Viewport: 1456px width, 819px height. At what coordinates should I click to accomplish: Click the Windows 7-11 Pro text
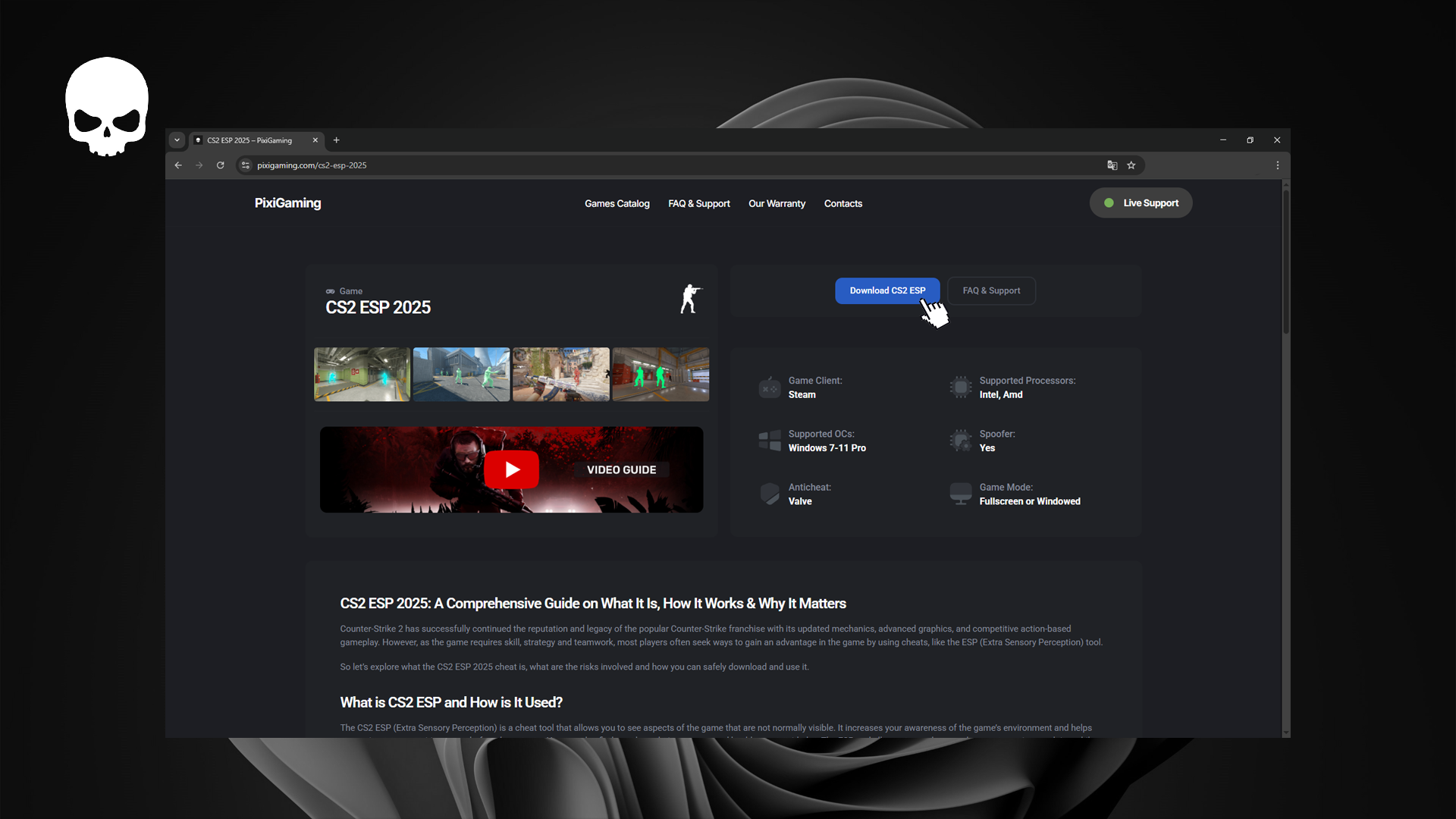[x=827, y=448]
